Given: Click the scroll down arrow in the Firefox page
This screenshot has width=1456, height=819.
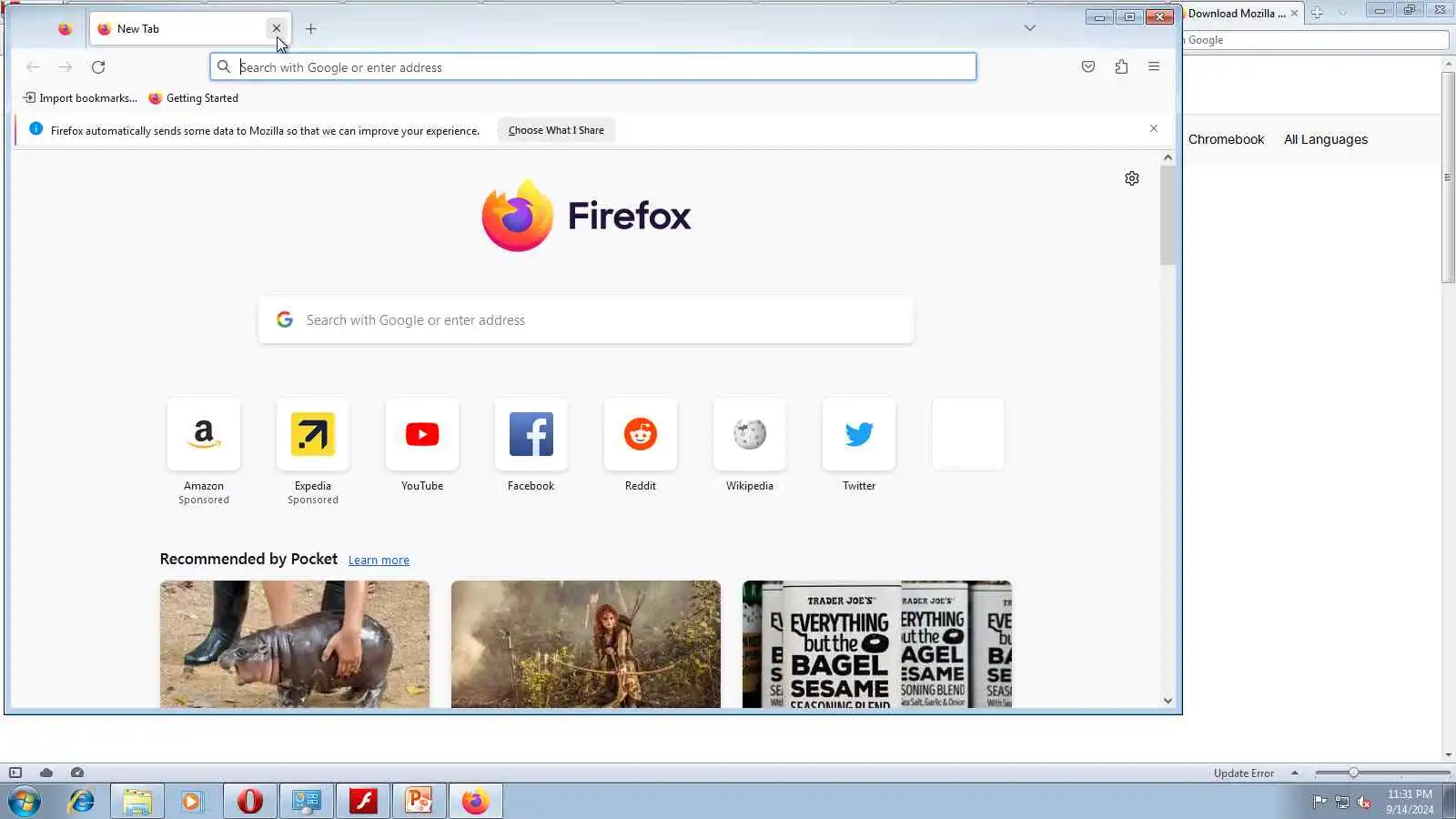Looking at the screenshot, I should pos(1168,701).
